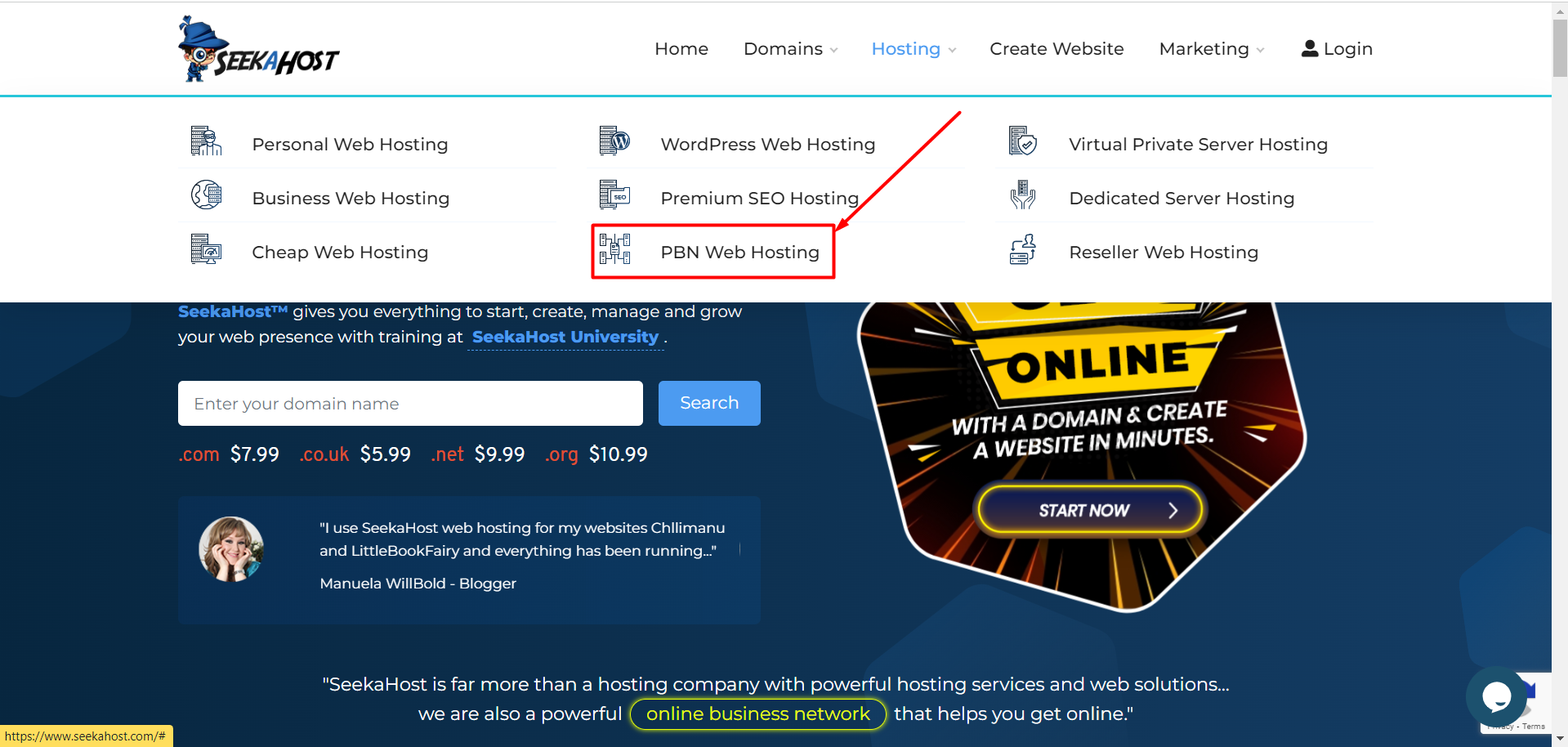Focus the domain name input field
Screen dimensions: 1568x747
410,403
